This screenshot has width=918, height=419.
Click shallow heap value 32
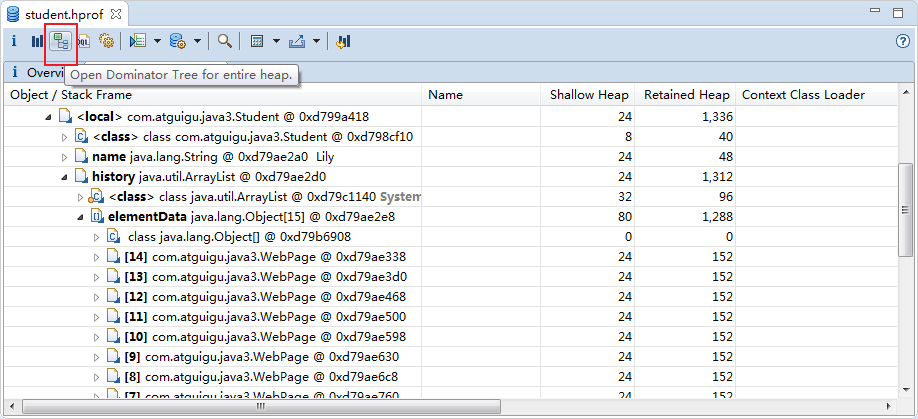(x=625, y=197)
